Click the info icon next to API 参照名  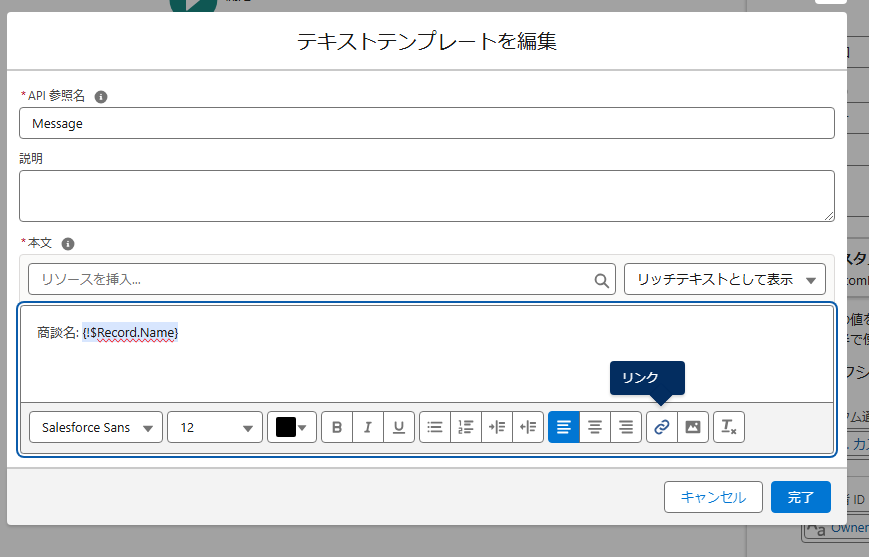(x=100, y=96)
